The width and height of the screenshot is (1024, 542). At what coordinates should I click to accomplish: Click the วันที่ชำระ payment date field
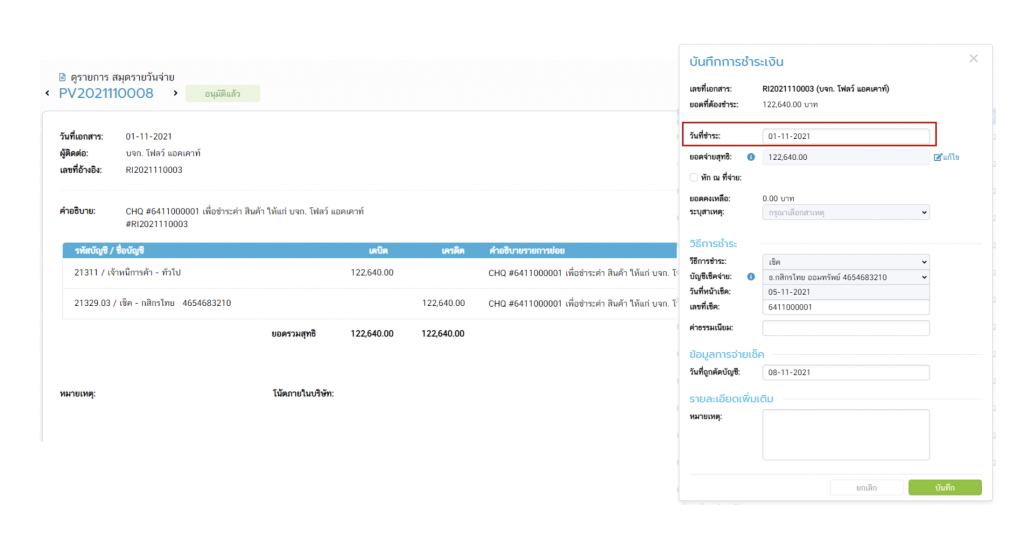(x=845, y=135)
